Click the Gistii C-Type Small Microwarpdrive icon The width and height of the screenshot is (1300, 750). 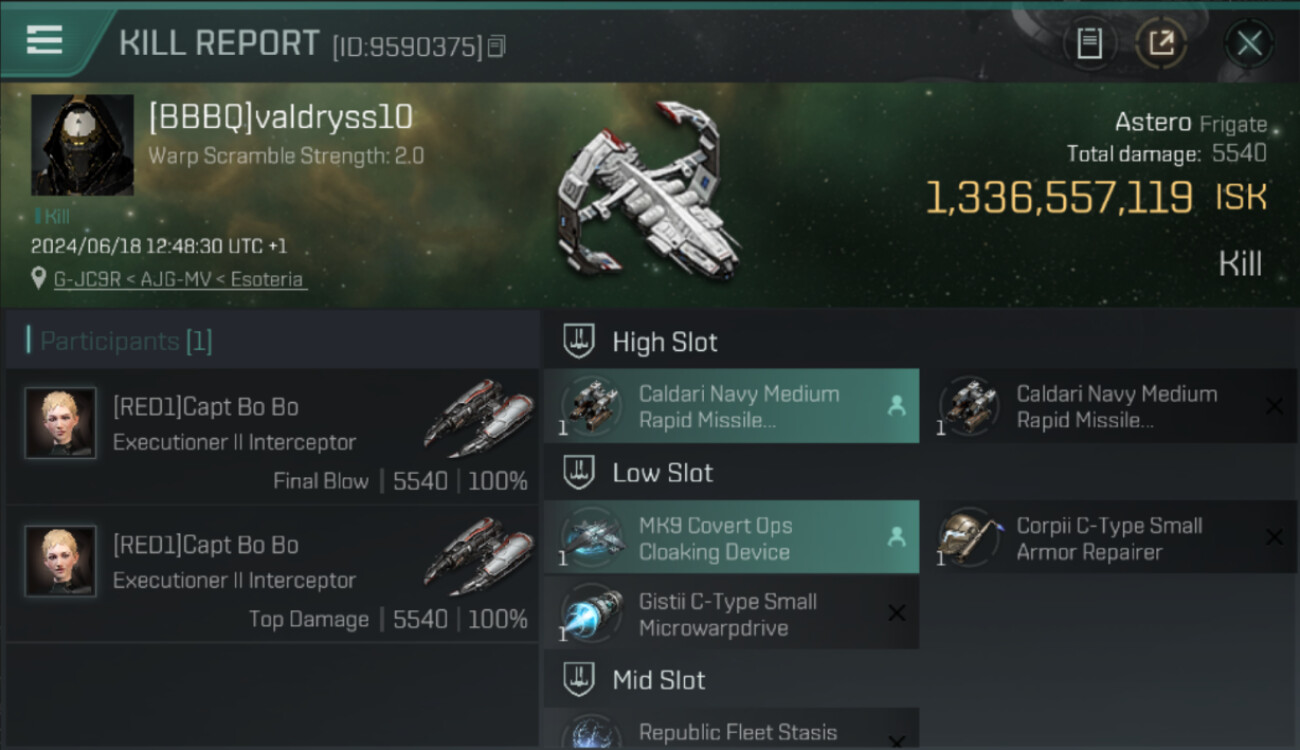592,614
